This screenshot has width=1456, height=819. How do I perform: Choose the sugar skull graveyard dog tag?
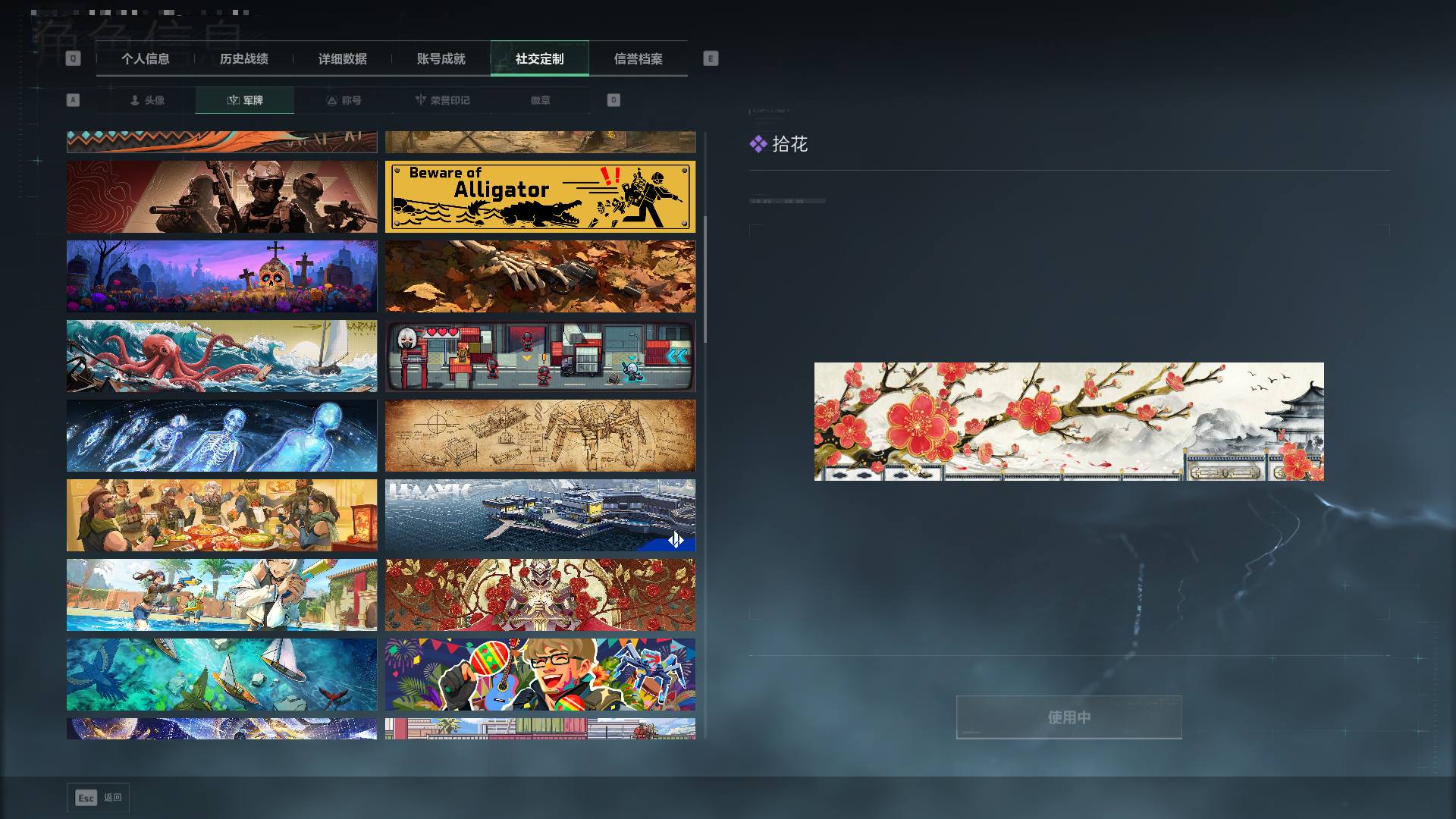pyautogui.click(x=221, y=276)
